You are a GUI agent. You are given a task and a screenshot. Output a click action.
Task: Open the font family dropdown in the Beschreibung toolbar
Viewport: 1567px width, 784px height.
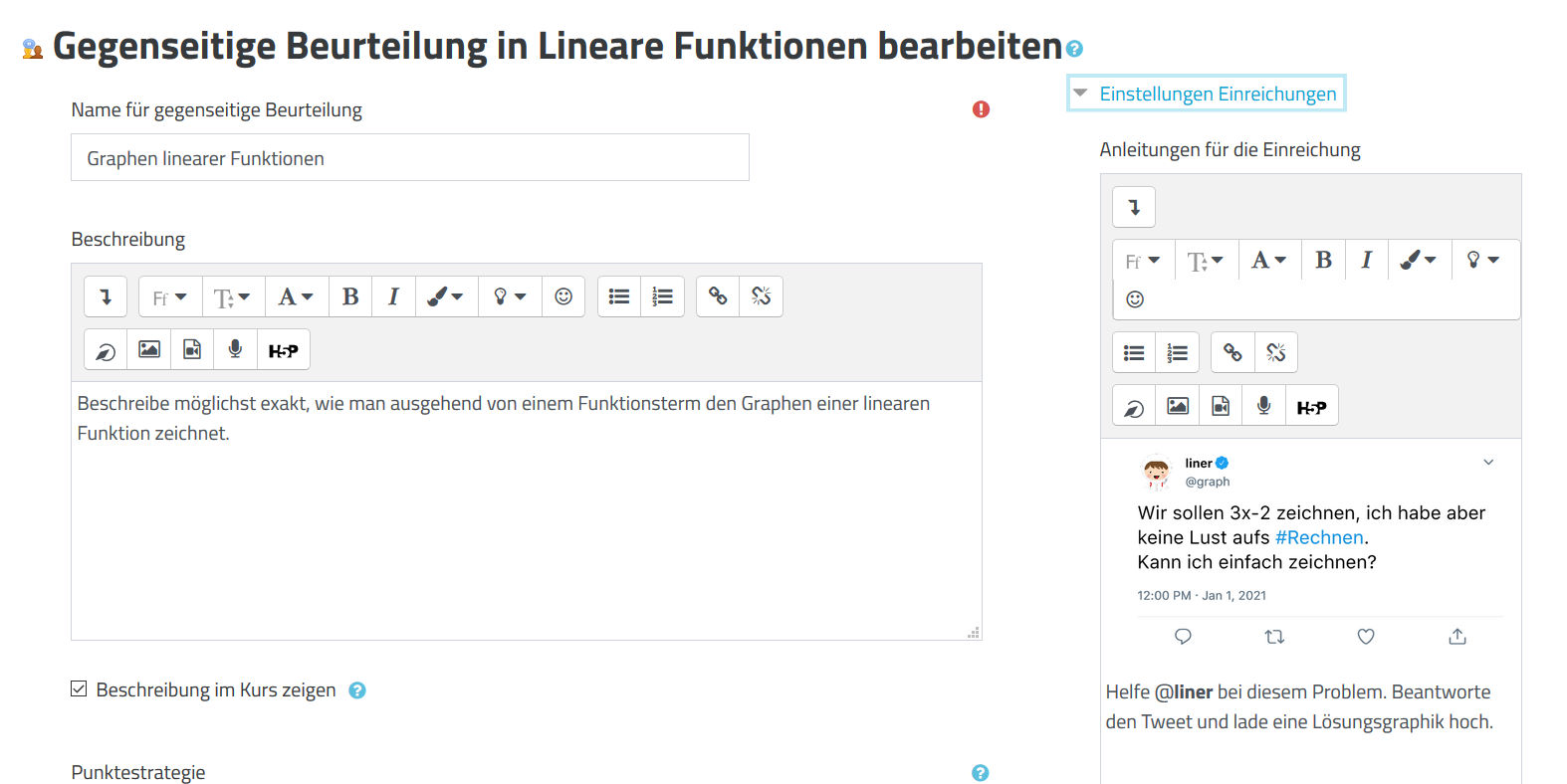[x=170, y=296]
